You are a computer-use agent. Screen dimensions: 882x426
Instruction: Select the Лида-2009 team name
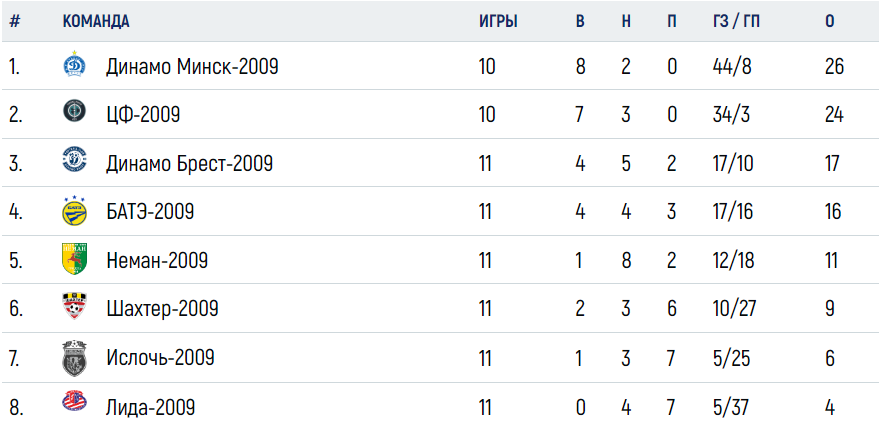tap(151, 407)
